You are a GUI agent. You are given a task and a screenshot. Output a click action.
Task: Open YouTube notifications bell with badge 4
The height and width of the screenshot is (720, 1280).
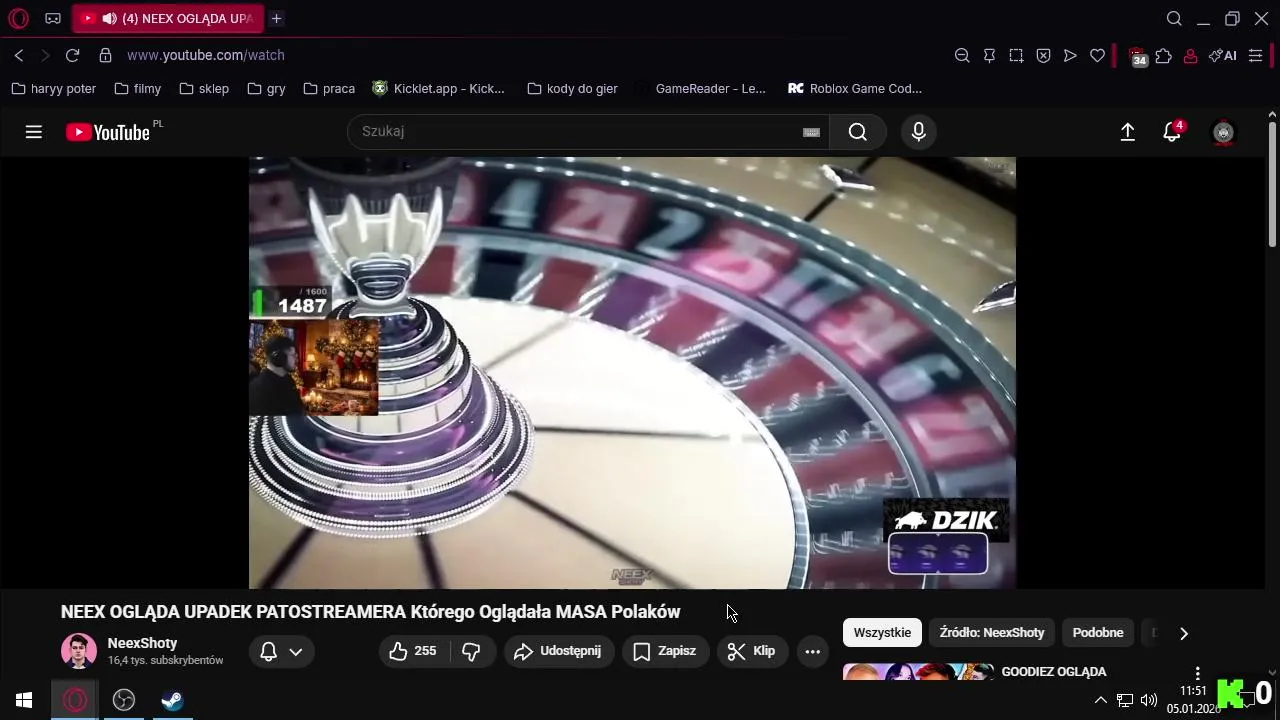click(1172, 132)
